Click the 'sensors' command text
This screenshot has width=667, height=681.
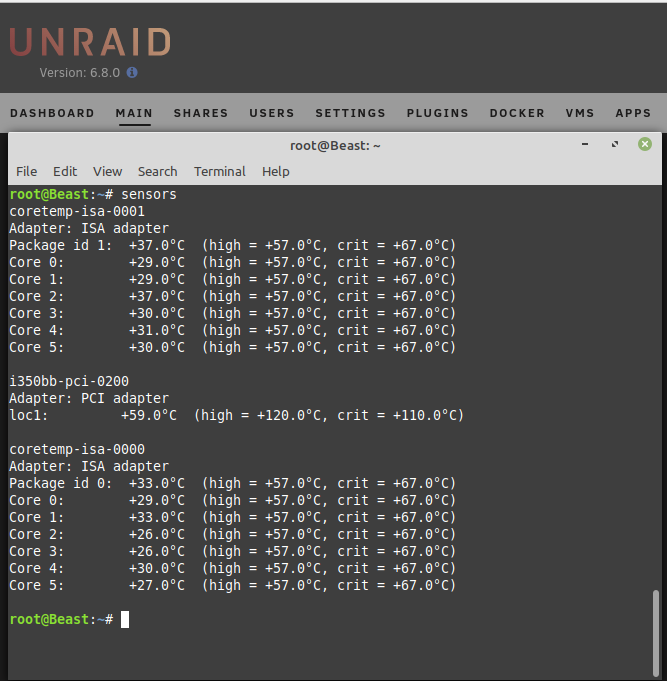coord(149,194)
